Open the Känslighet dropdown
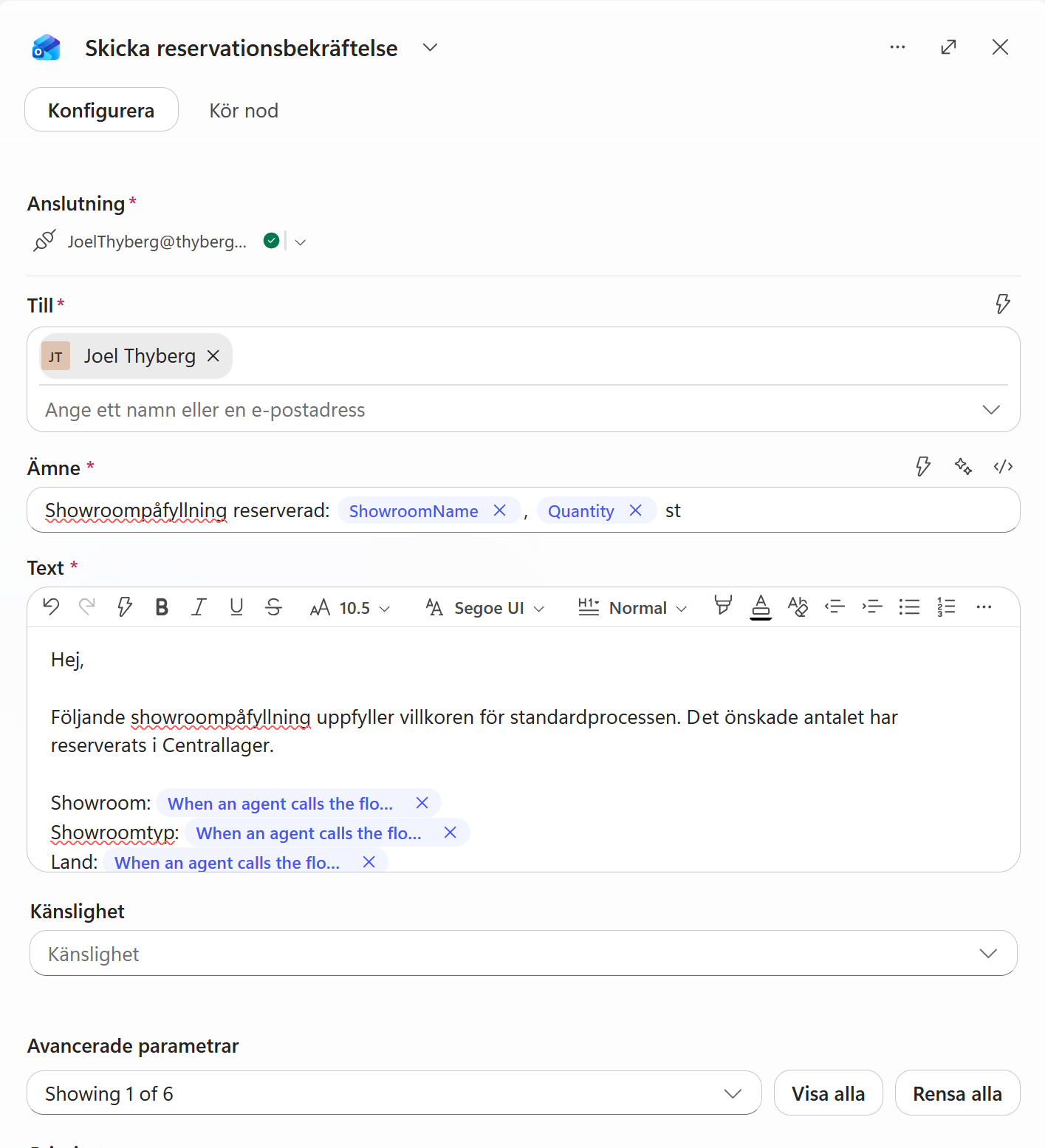The image size is (1045, 1148). [524, 954]
